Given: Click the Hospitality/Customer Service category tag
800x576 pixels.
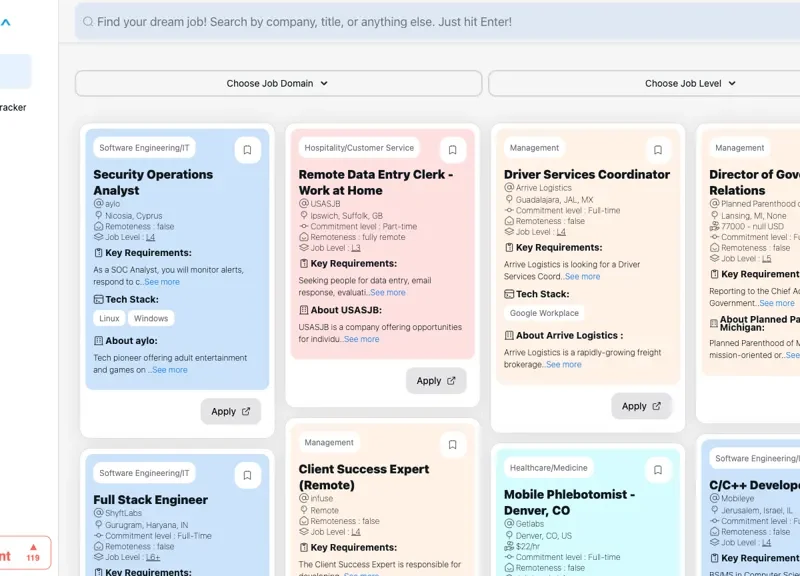Looking at the screenshot, I should tap(358, 148).
